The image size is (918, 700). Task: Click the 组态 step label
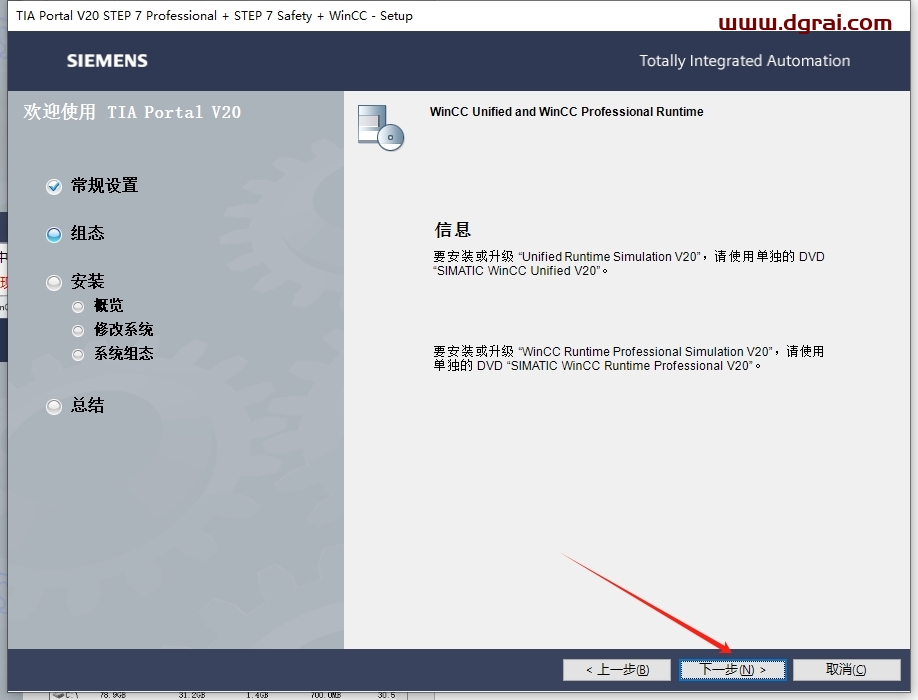(x=88, y=234)
